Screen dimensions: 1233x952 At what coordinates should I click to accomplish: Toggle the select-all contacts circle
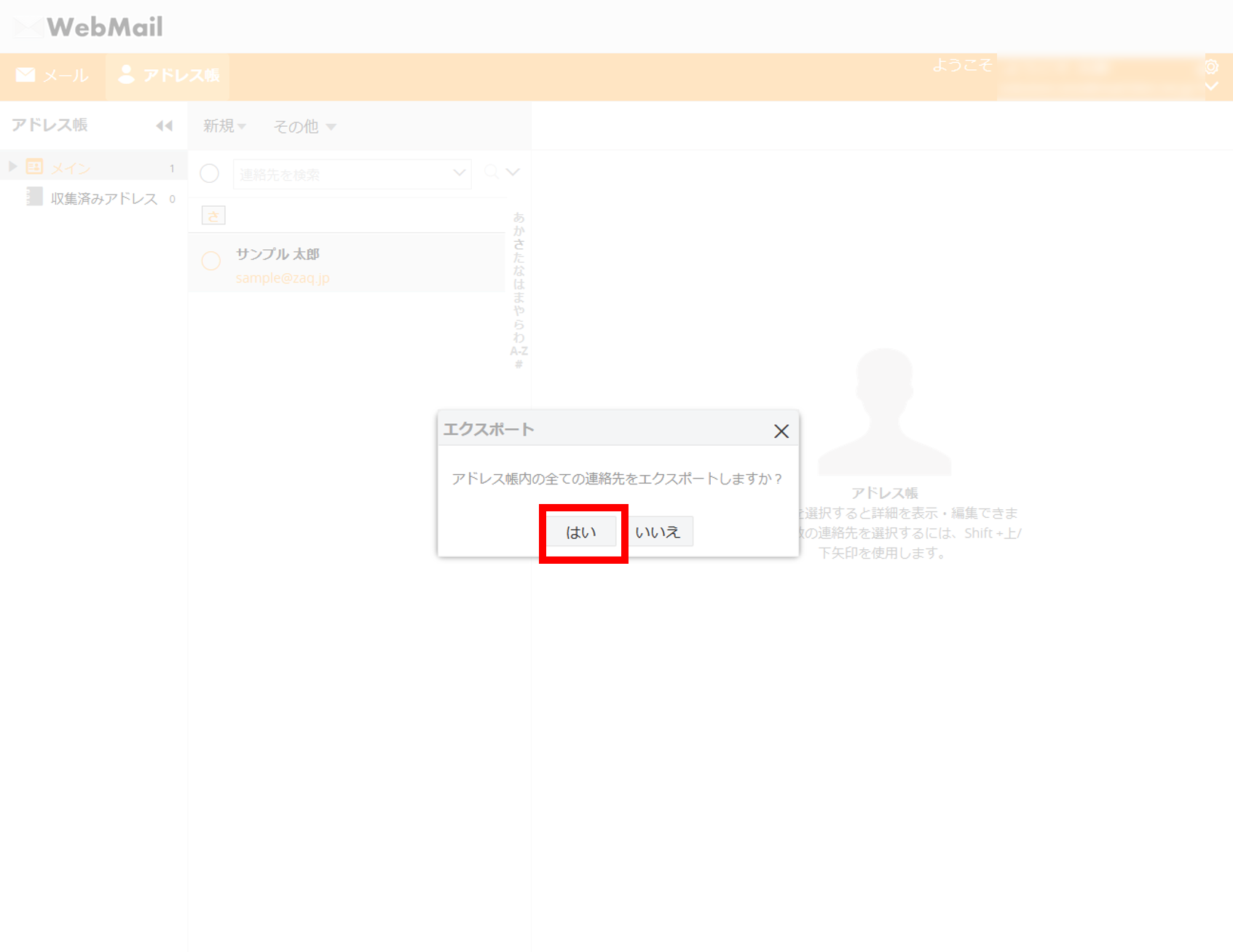[x=210, y=173]
